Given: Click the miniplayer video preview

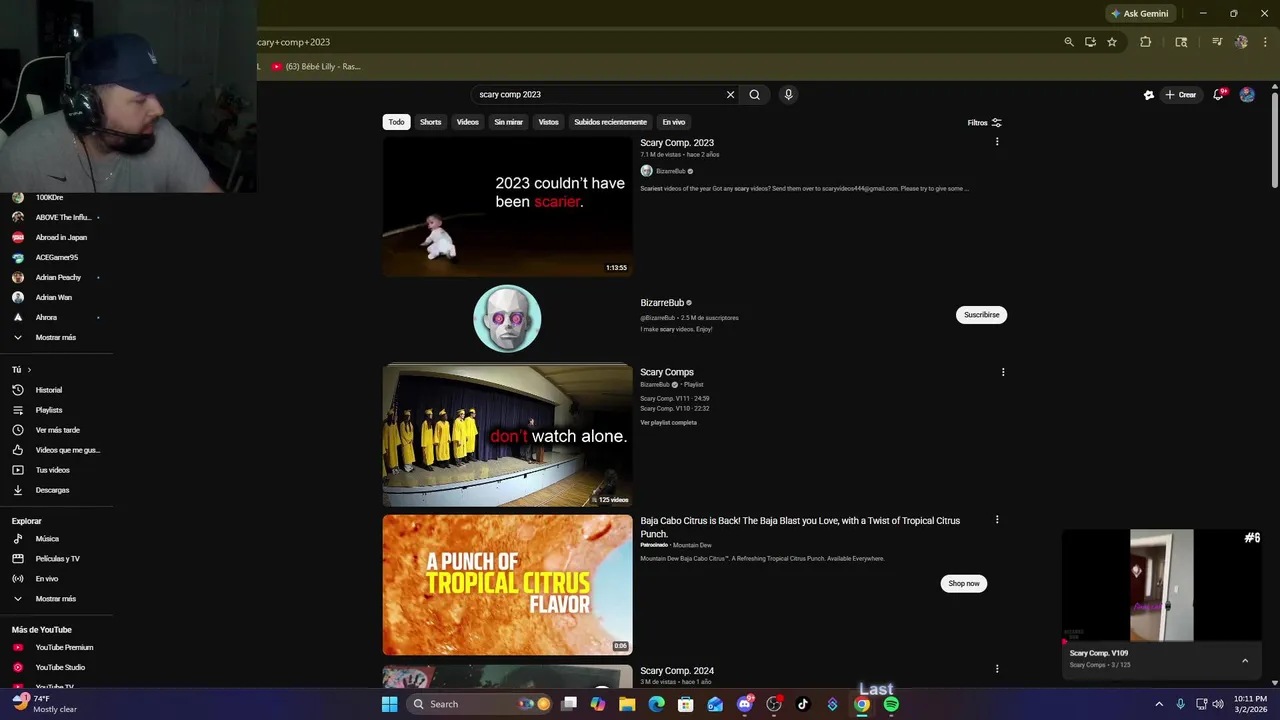Looking at the screenshot, I should [x=1161, y=585].
